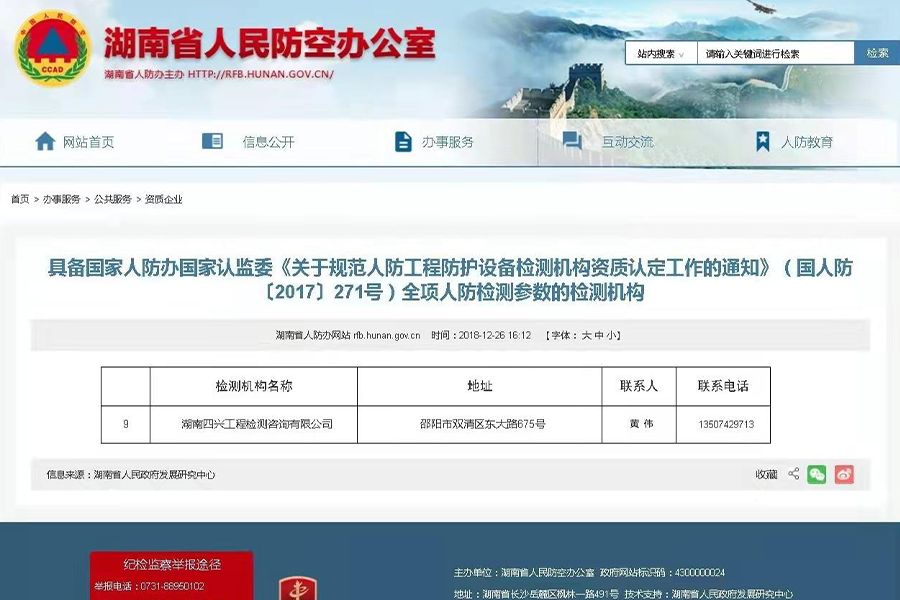Set font size to 大
The width and height of the screenshot is (900, 600).
tap(586, 335)
